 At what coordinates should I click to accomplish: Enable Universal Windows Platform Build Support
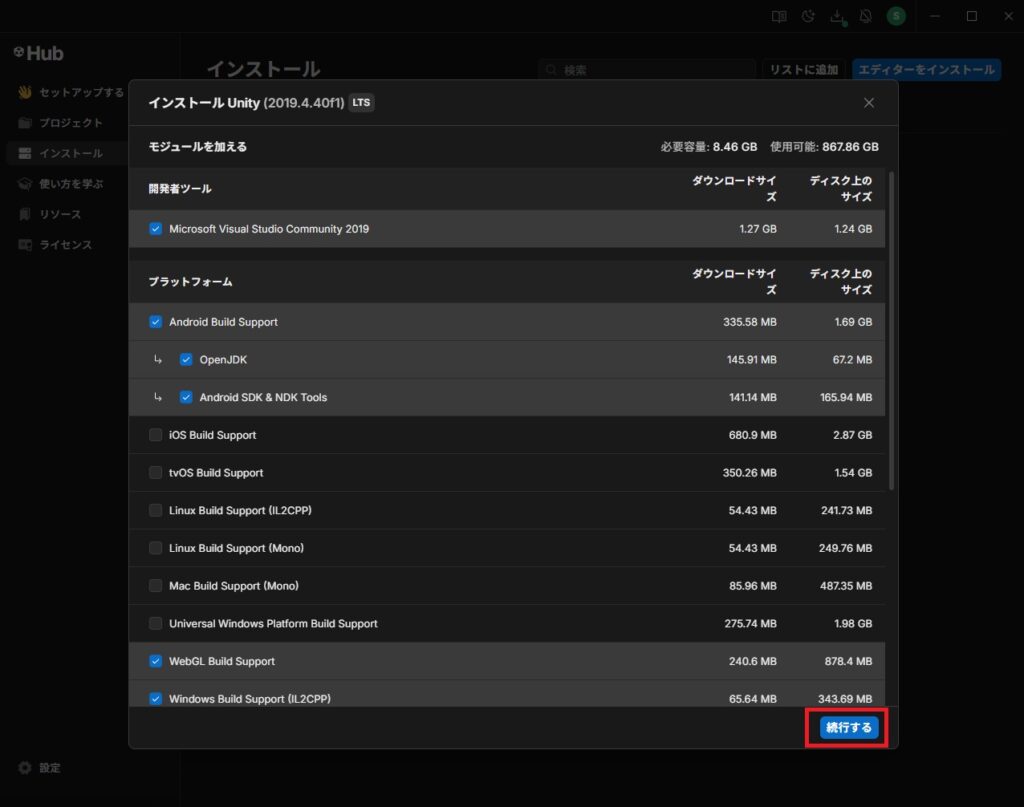click(155, 624)
